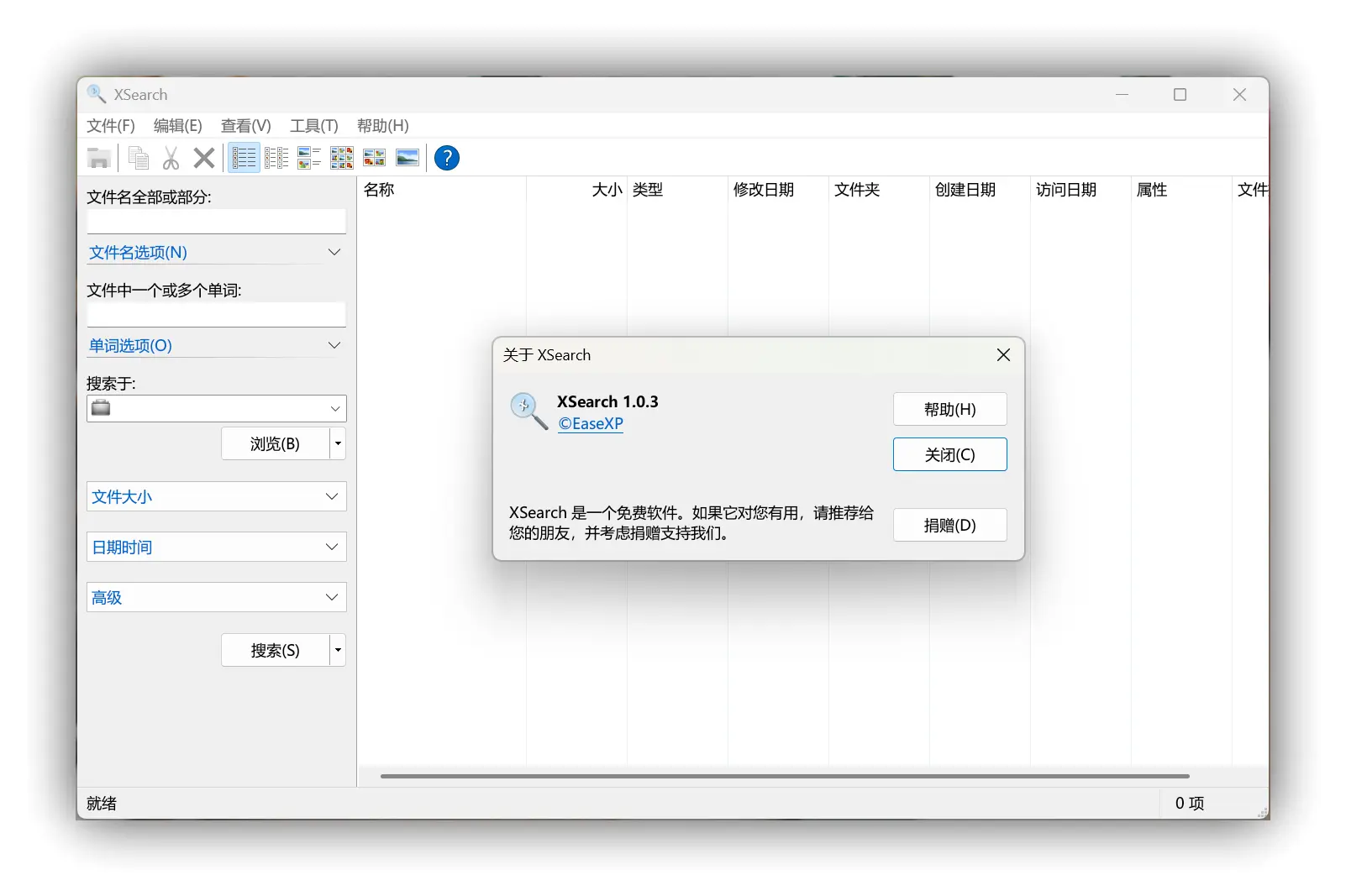
Task: Open dropdown arrow beside 浏览(B)
Action: (x=338, y=443)
